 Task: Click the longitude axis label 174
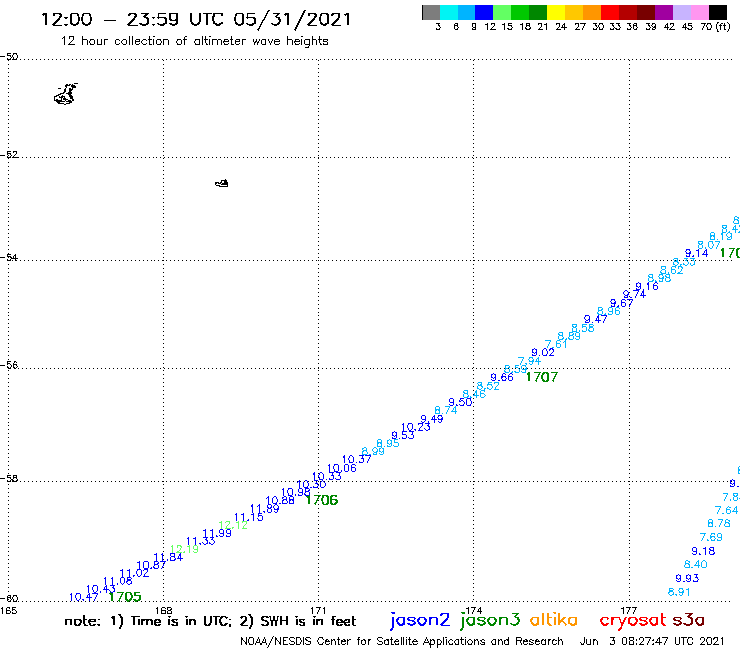click(473, 611)
